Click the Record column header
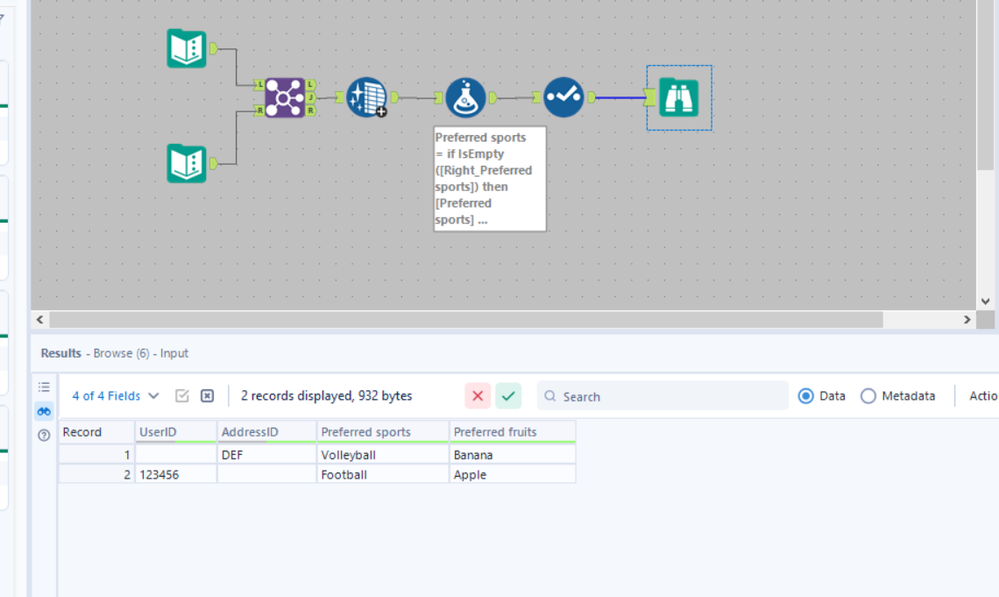The height and width of the screenshot is (597, 999). pos(96,432)
